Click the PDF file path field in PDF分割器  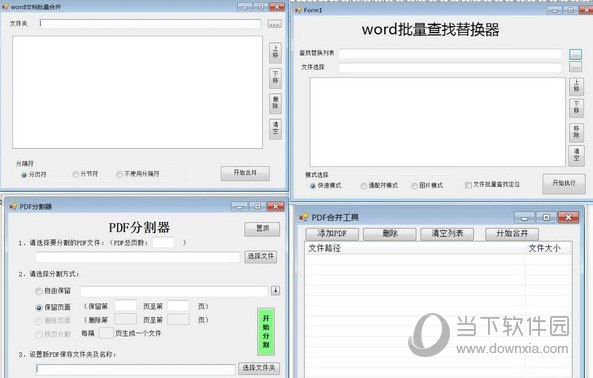click(x=138, y=257)
